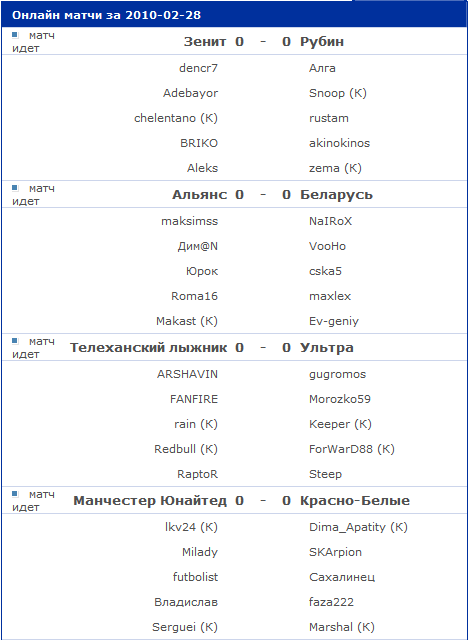Open player NaIRoX profile
The width and height of the screenshot is (469, 640).
pos(330,221)
